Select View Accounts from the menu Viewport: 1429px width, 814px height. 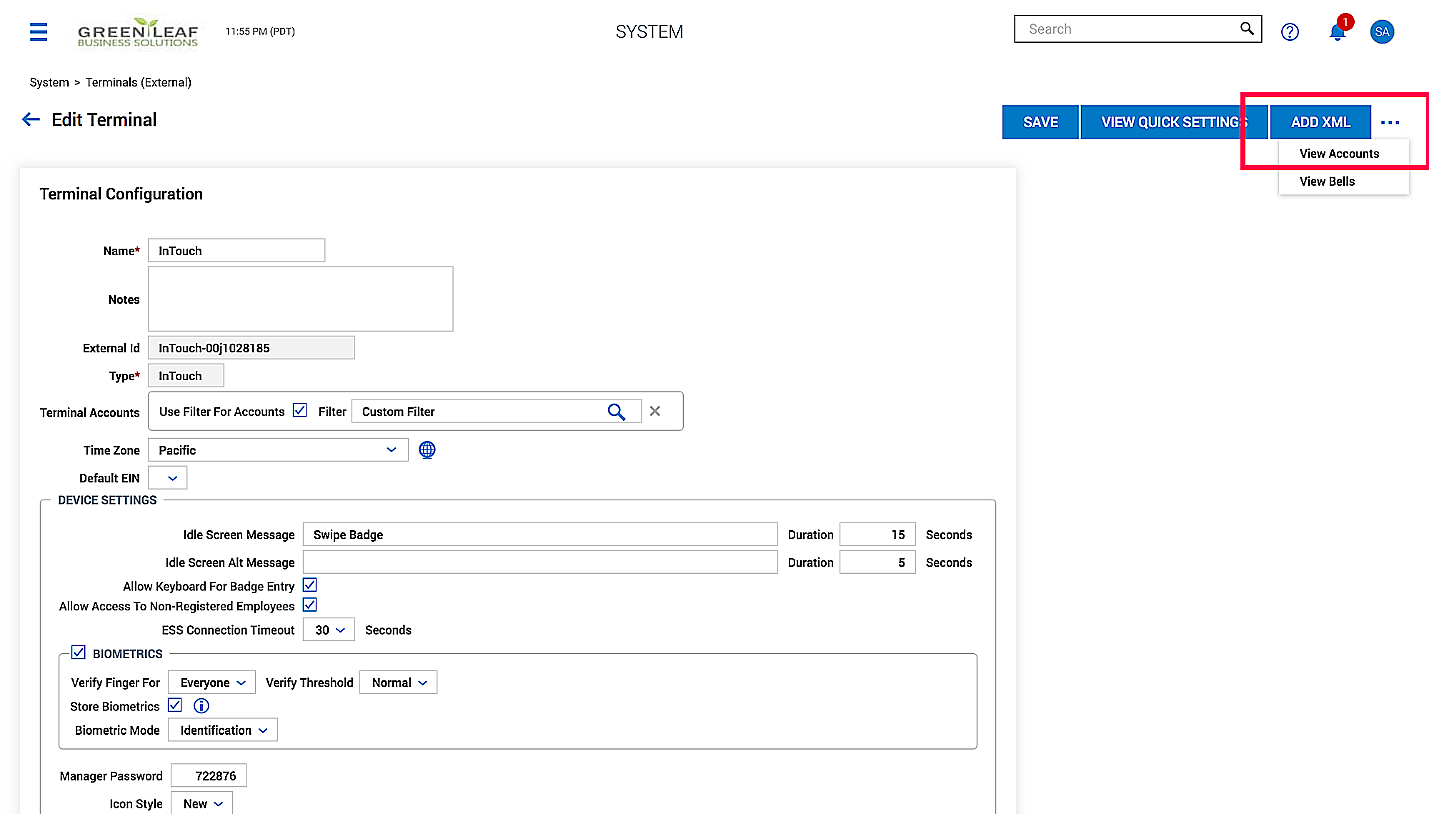tap(1339, 154)
